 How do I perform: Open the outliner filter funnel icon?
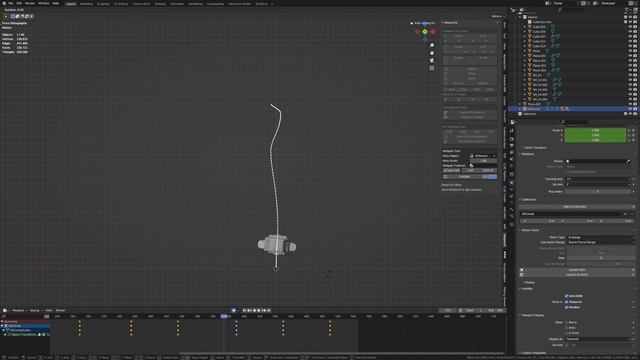[627, 10]
